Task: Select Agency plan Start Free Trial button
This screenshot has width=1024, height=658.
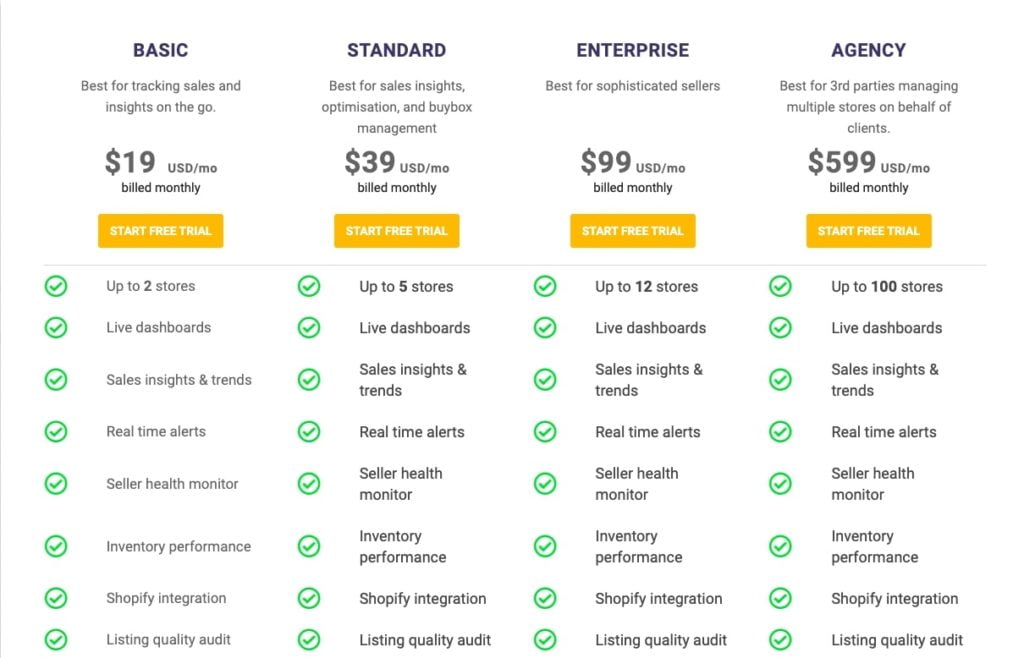Action: [x=869, y=230]
